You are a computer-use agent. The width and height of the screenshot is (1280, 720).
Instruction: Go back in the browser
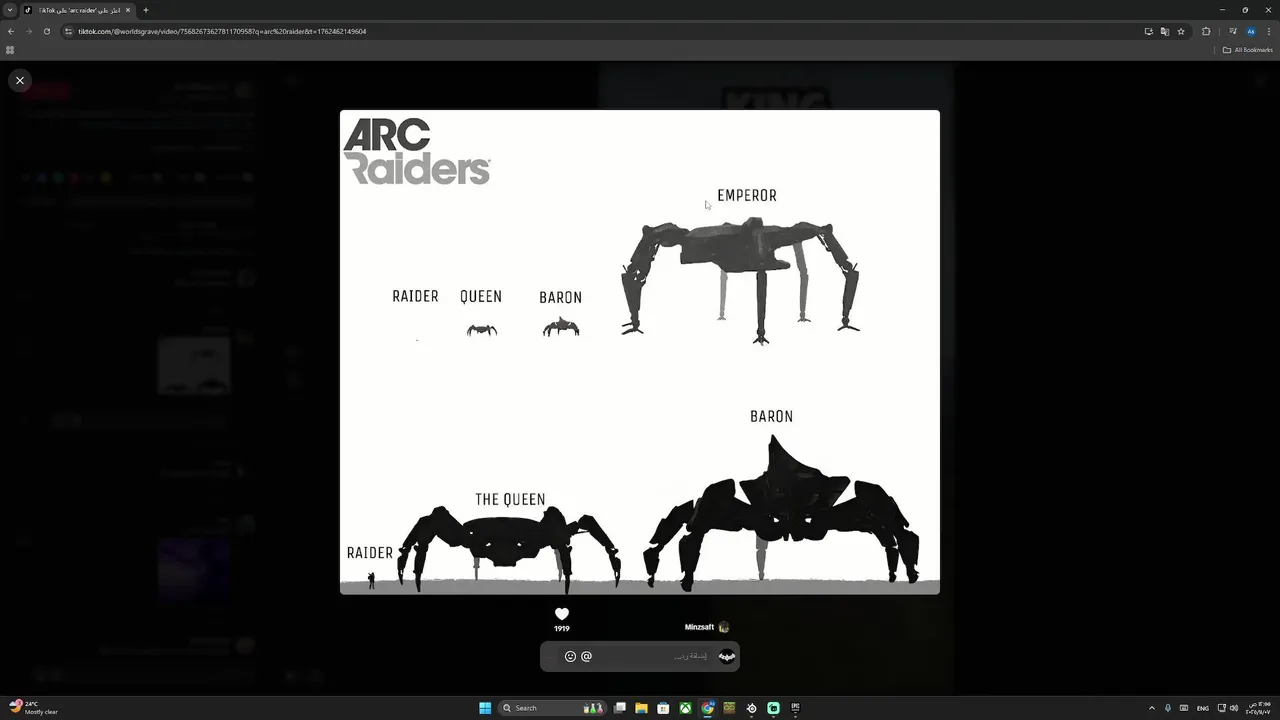(x=11, y=31)
